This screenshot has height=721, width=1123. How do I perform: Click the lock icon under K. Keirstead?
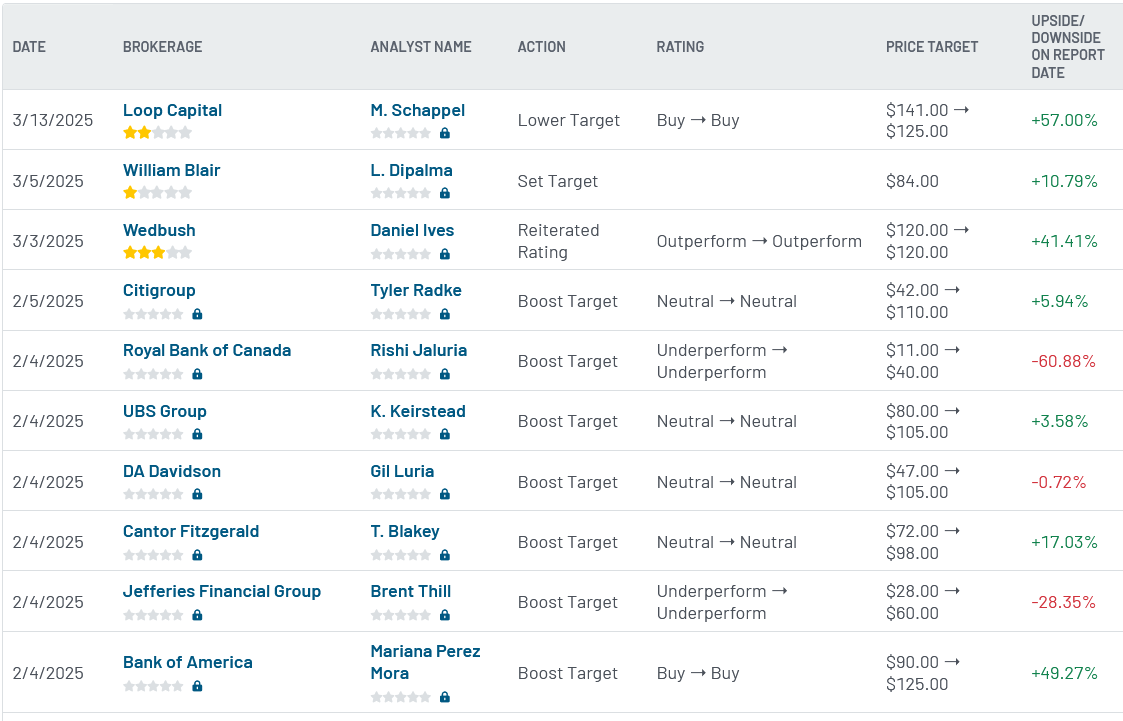coord(445,435)
